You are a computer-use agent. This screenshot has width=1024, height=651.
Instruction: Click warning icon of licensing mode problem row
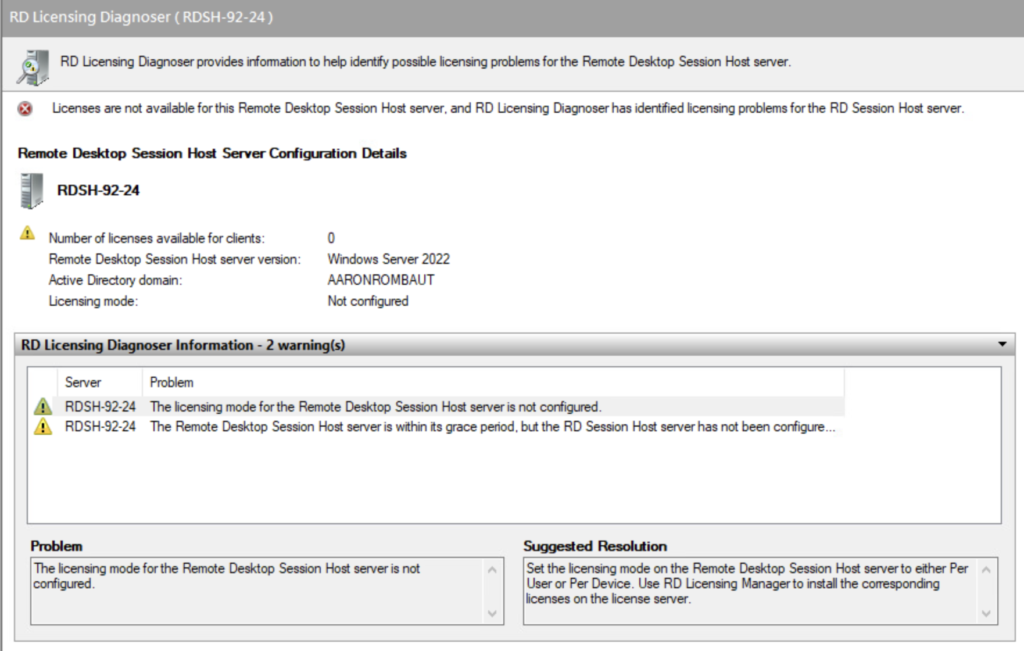coord(43,407)
